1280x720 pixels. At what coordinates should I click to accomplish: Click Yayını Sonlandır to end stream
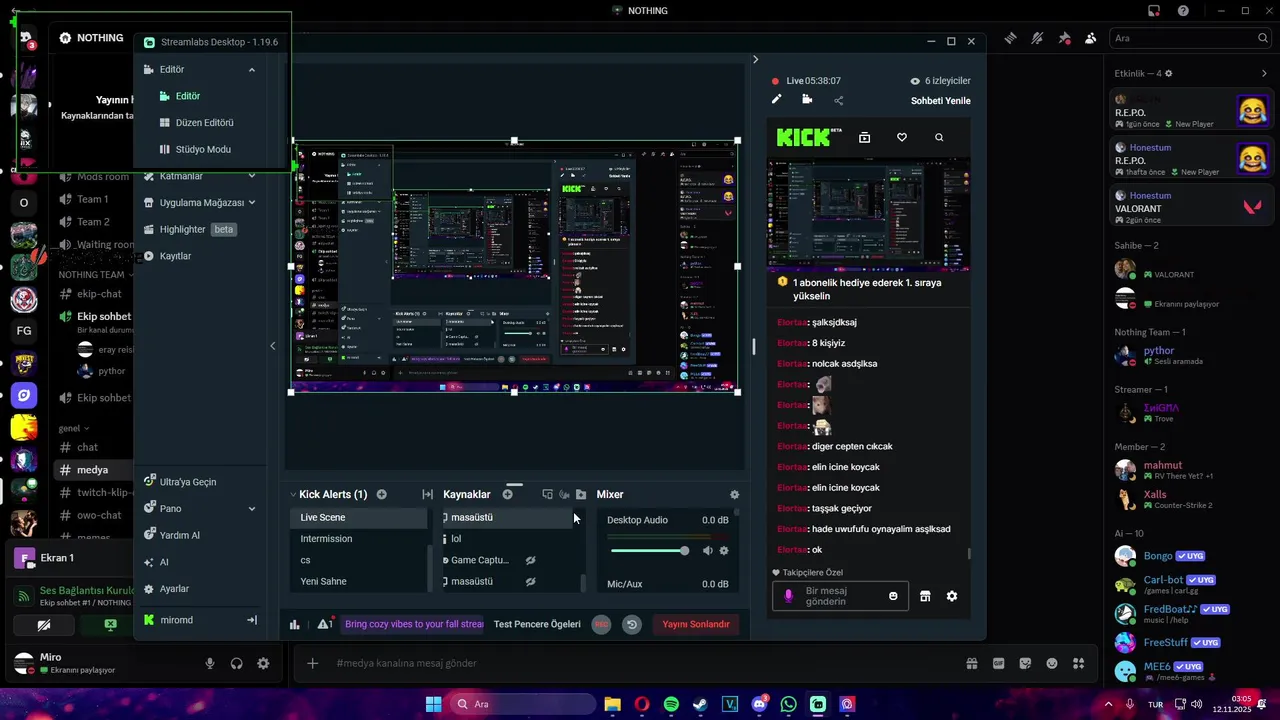pos(696,624)
